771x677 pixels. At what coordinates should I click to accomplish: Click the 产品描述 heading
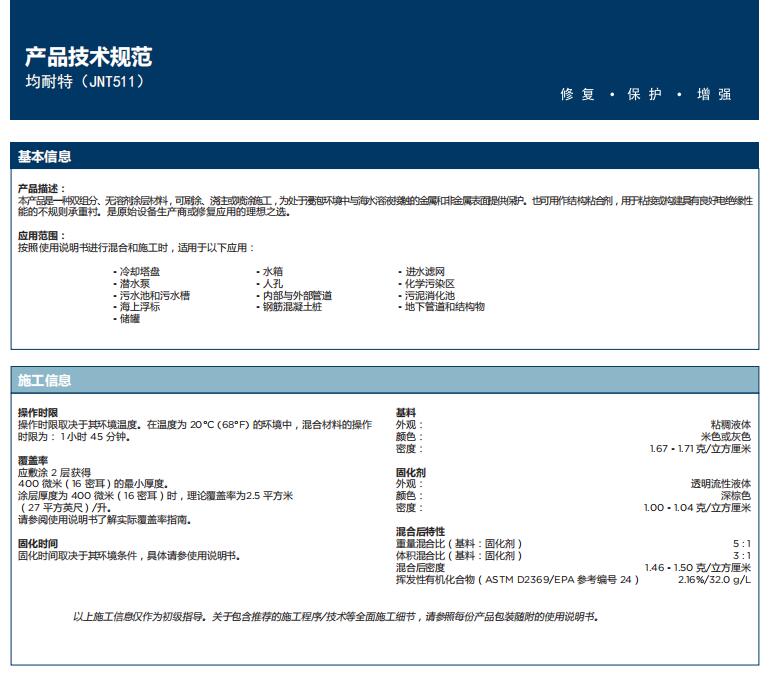coord(42,188)
